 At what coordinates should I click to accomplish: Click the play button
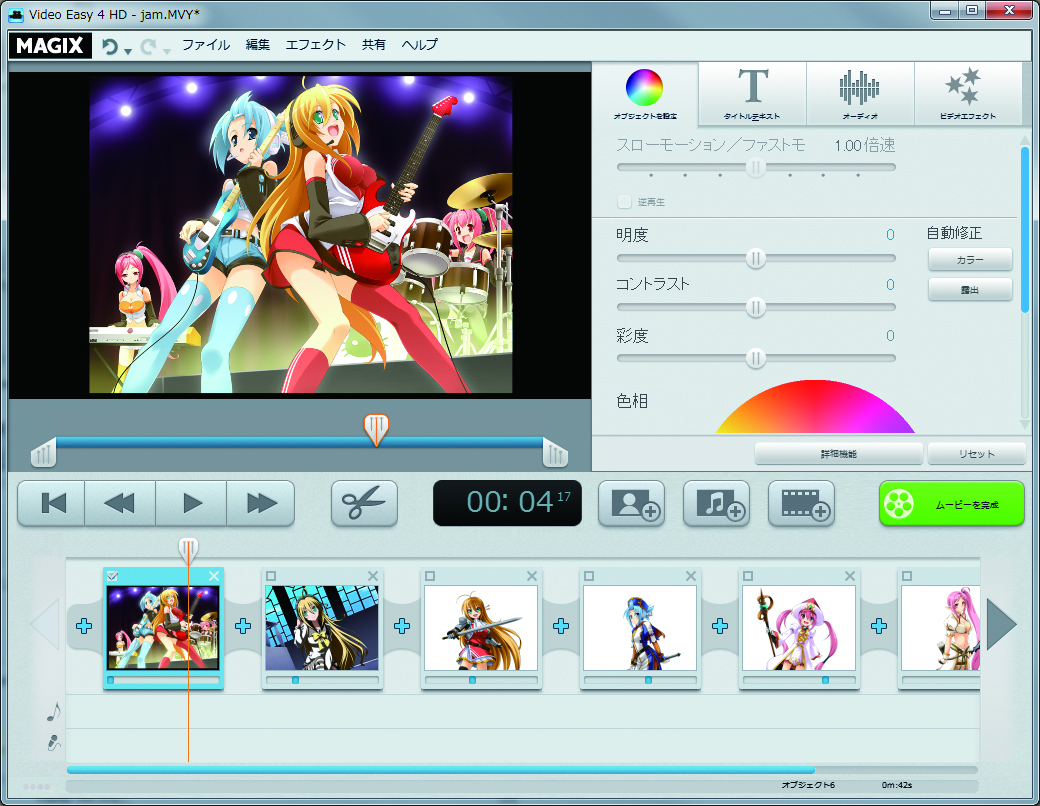[x=192, y=504]
